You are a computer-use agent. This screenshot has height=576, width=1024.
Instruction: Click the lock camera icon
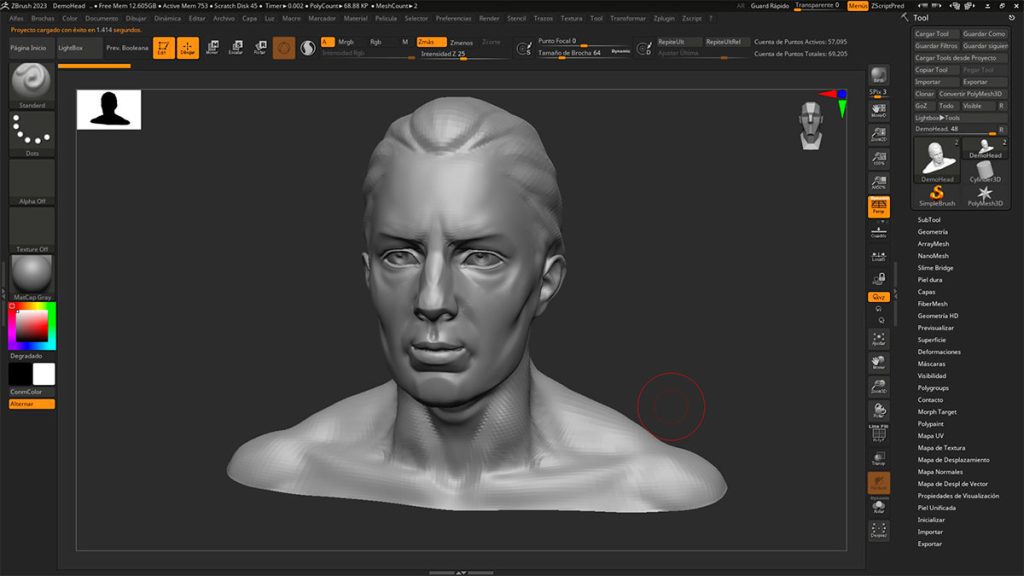click(x=878, y=279)
